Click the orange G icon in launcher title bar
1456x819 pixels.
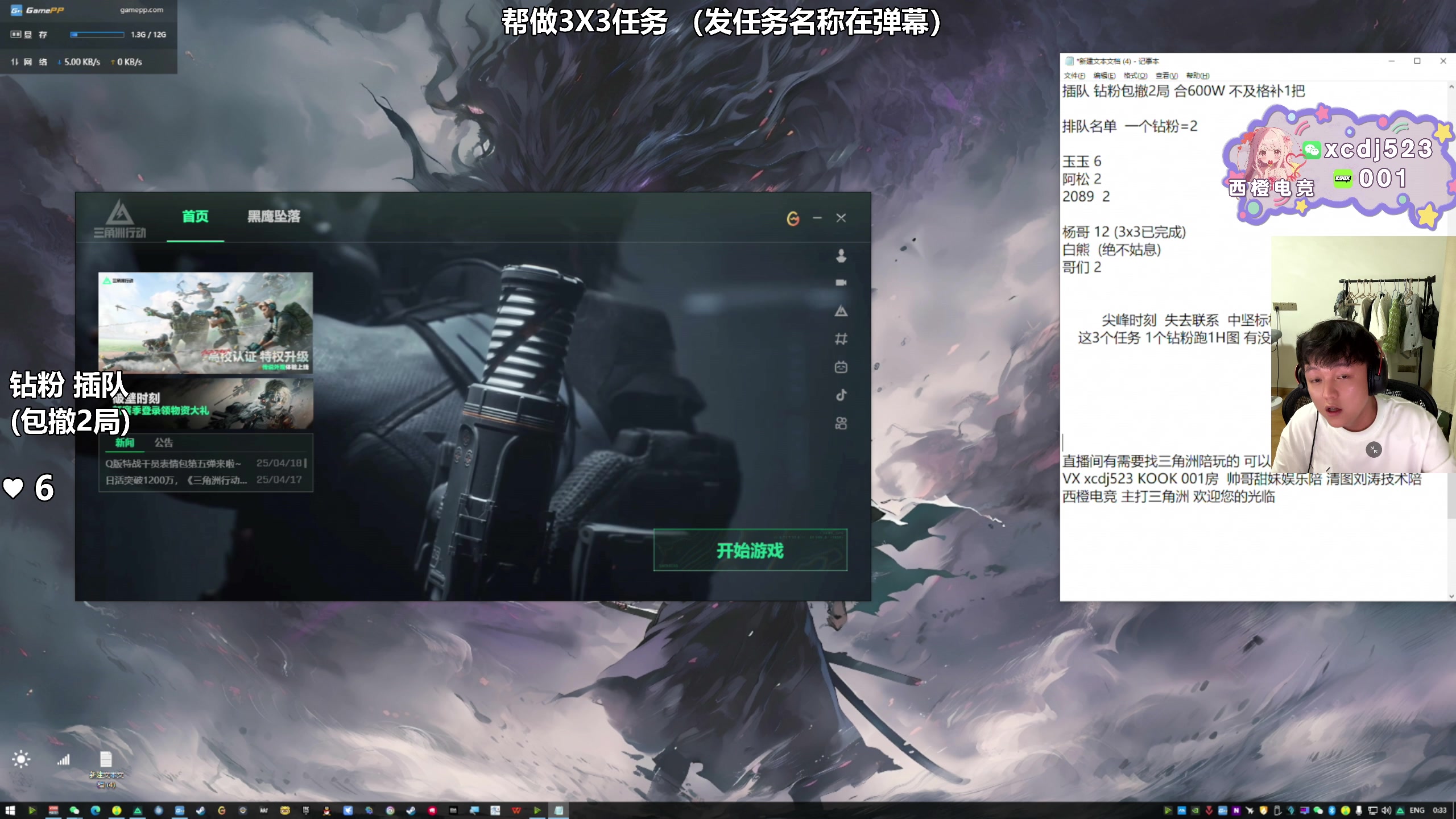pyautogui.click(x=793, y=218)
